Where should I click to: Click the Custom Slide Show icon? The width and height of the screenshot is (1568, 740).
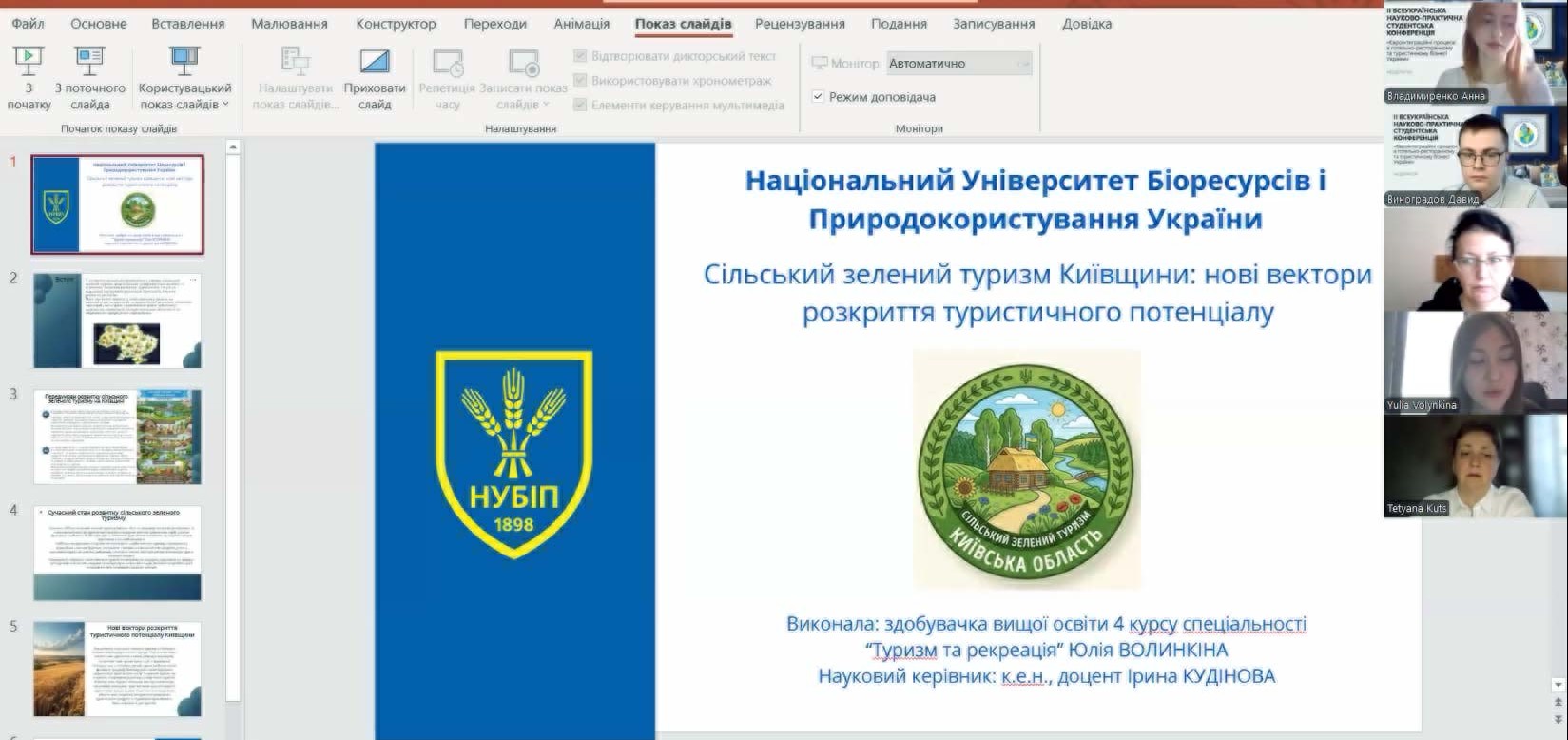[x=184, y=63]
